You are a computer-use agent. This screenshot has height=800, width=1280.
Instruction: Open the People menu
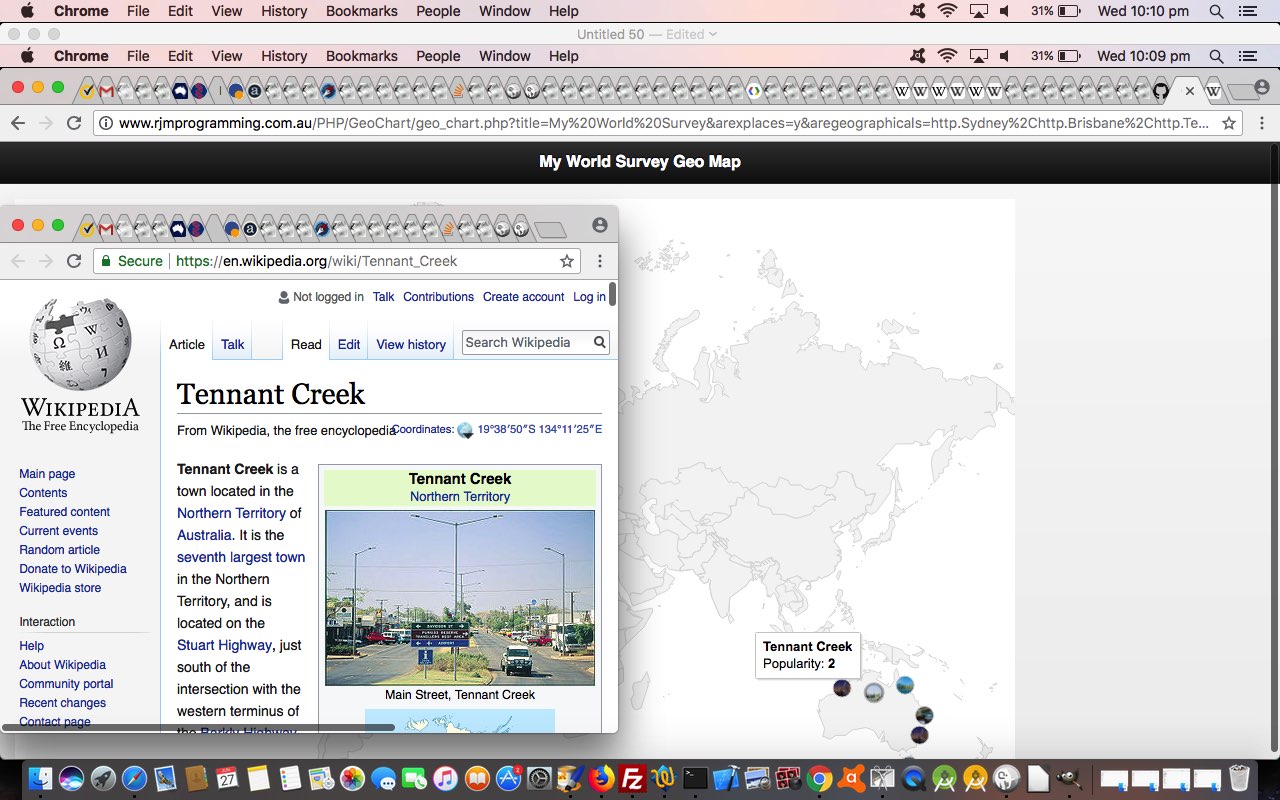(438, 11)
